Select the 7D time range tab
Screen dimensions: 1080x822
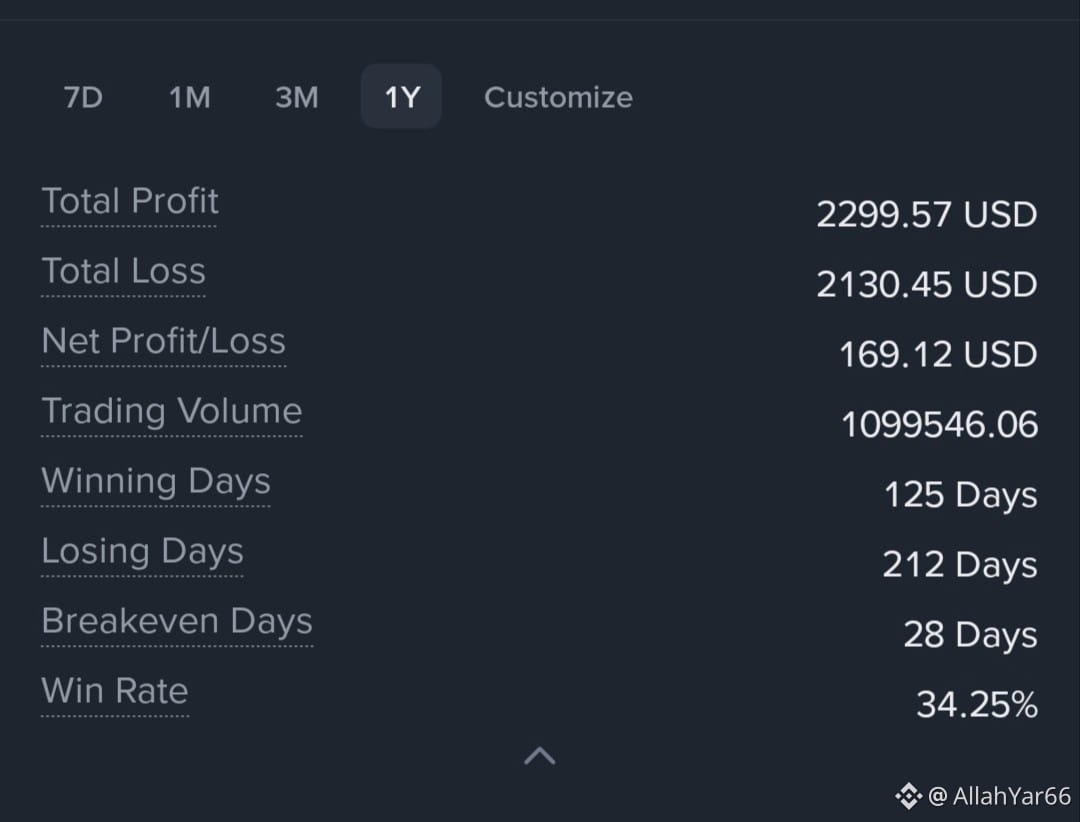83,97
